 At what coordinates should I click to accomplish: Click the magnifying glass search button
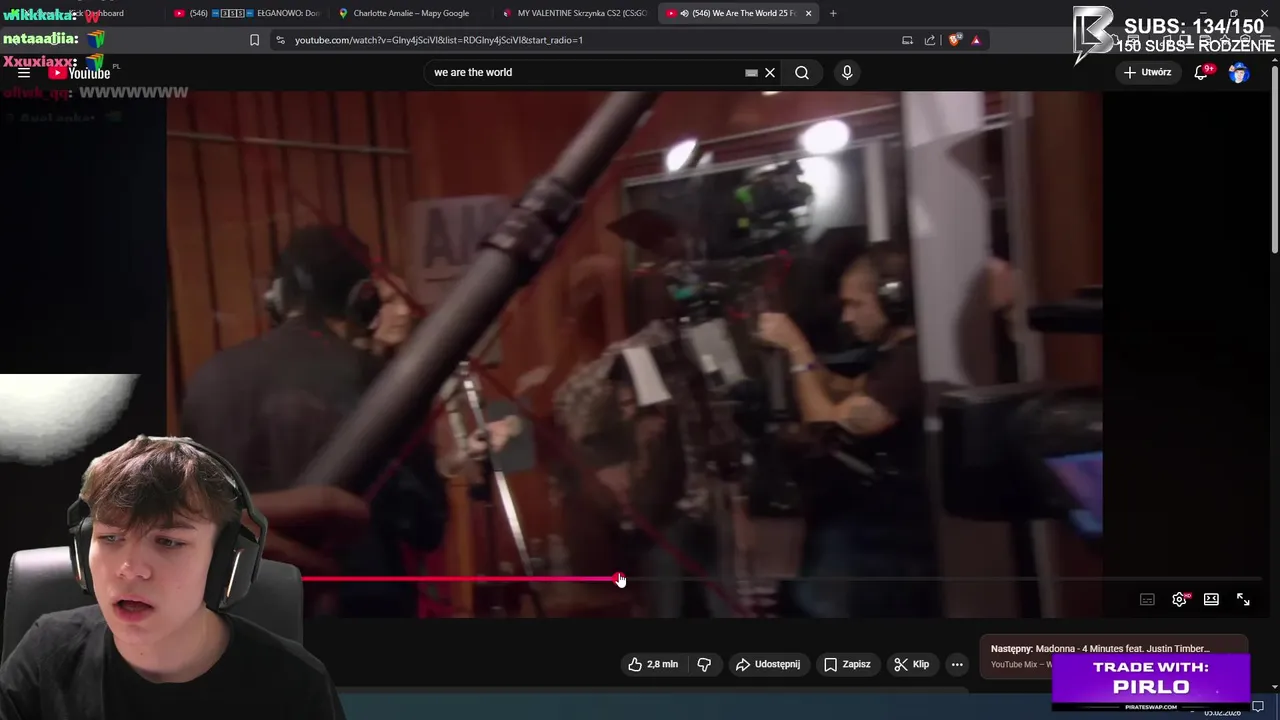(802, 72)
